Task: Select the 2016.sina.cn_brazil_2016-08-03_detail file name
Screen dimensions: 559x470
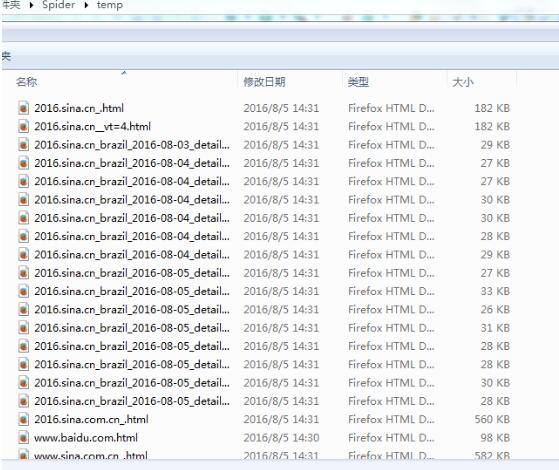Action: click(x=132, y=145)
